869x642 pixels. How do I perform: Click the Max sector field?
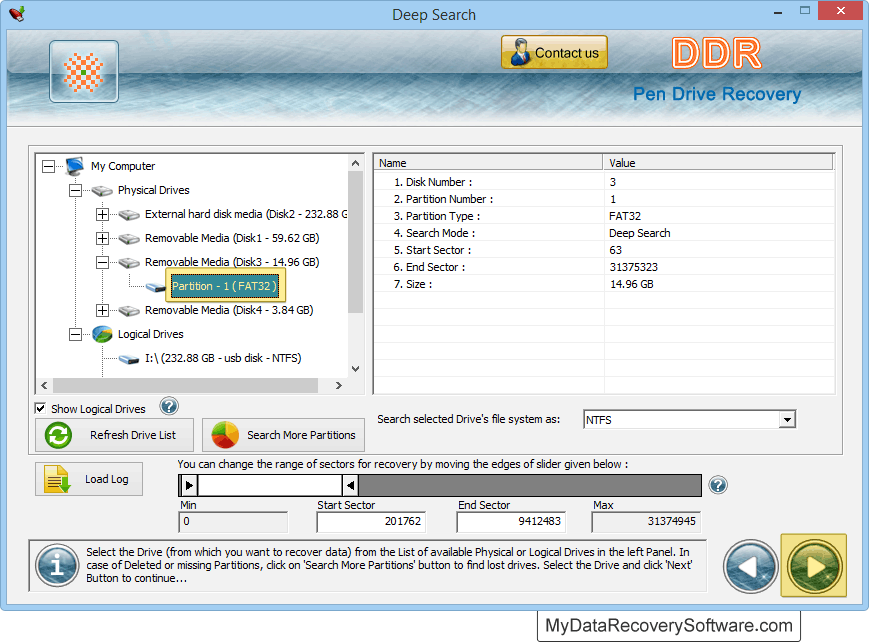coord(646,522)
